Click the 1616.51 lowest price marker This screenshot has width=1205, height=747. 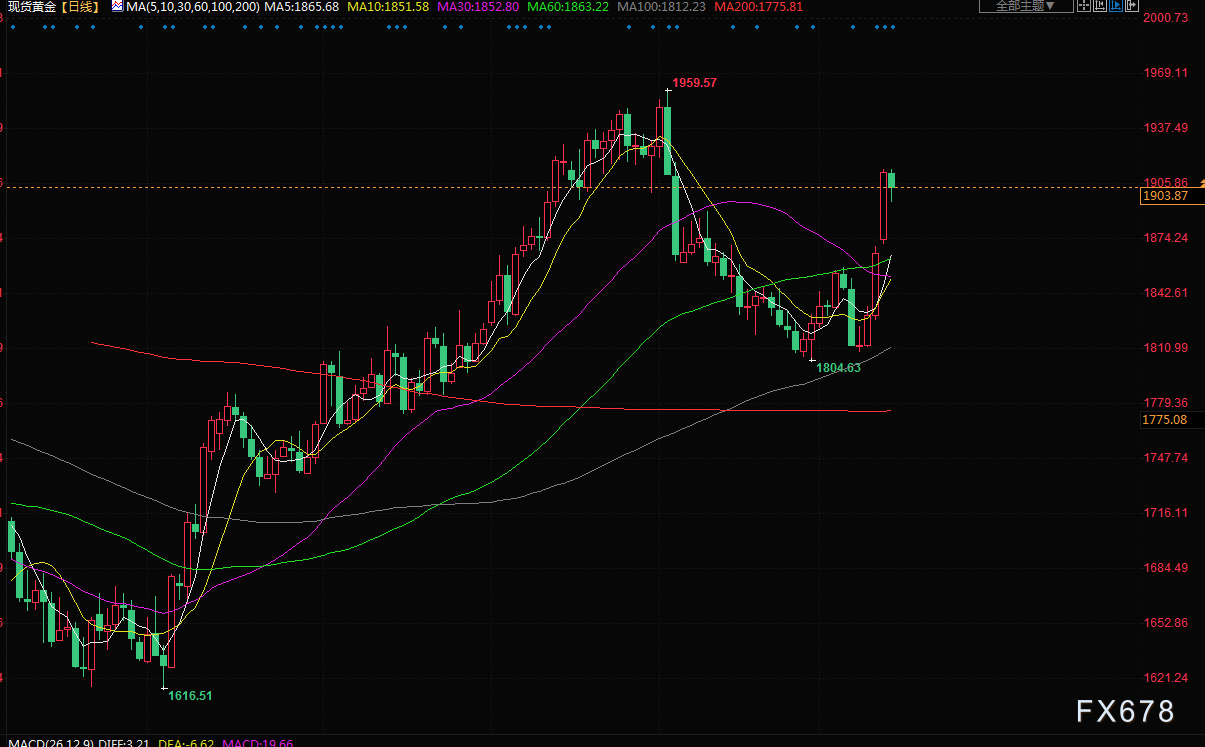tap(190, 695)
